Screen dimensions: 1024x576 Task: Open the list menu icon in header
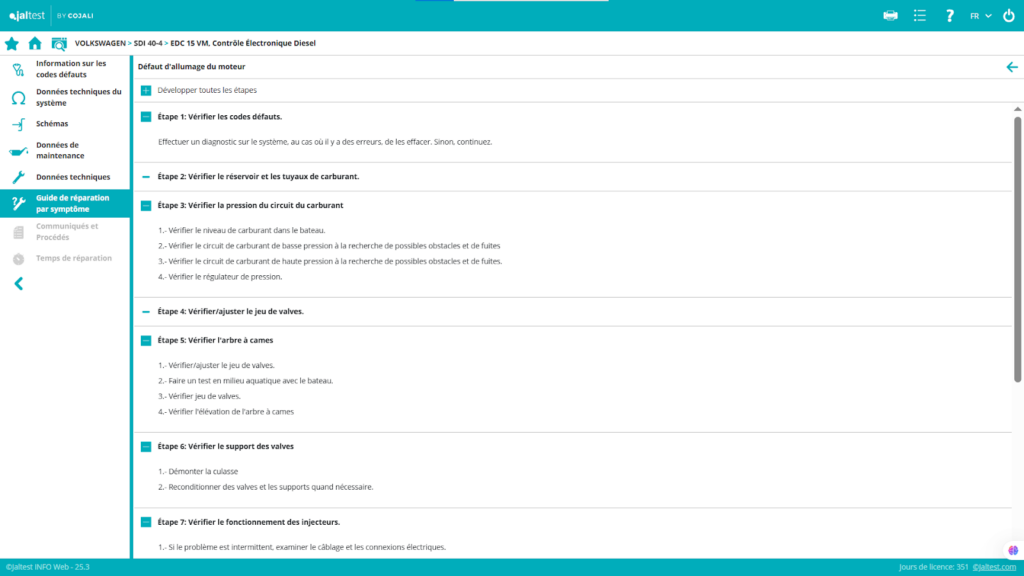coord(920,16)
